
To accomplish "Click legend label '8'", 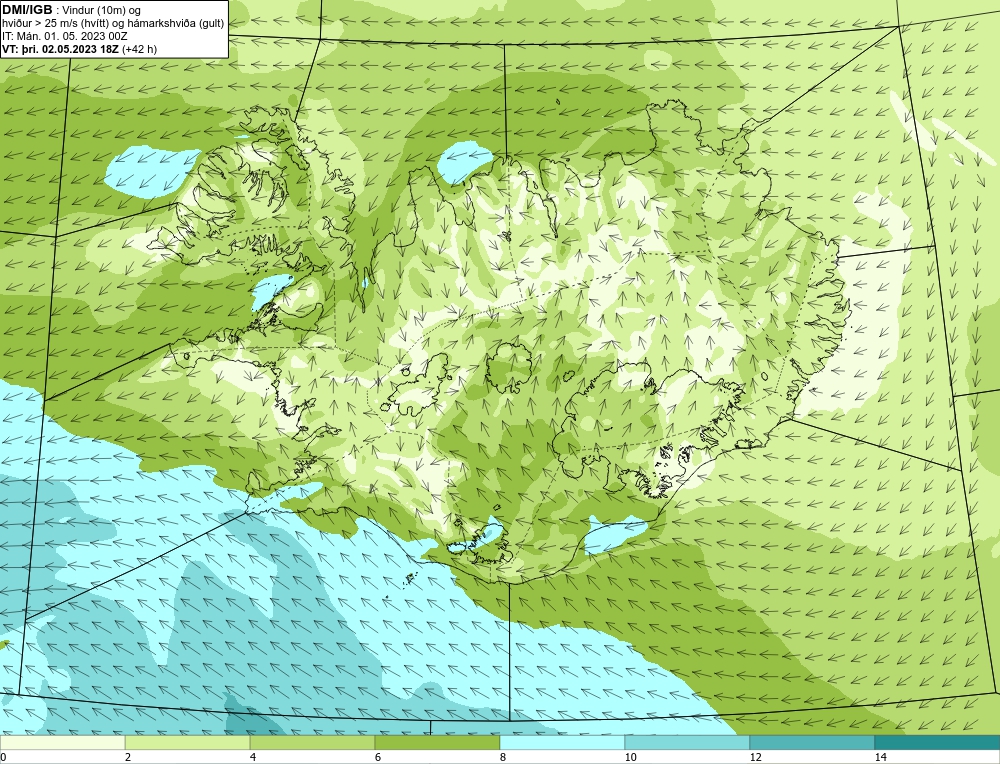I will 503,757.
